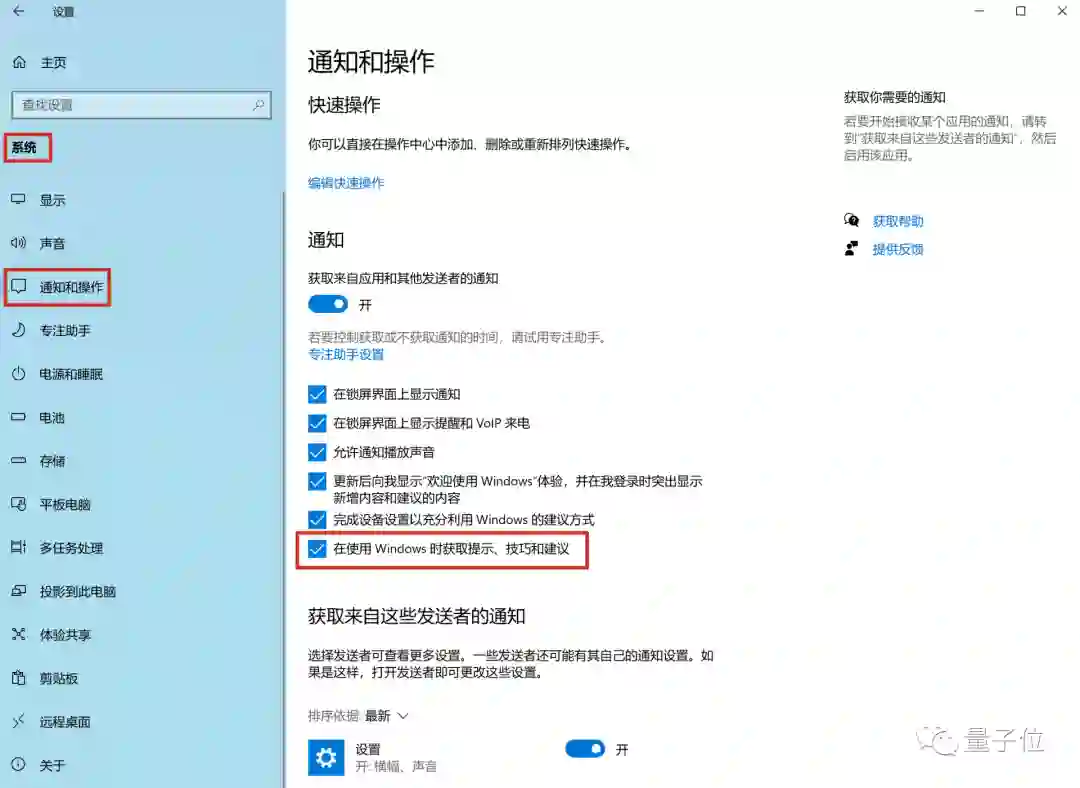Click the back arrow icon in Settings
The image size is (1080, 788).
coord(19,11)
